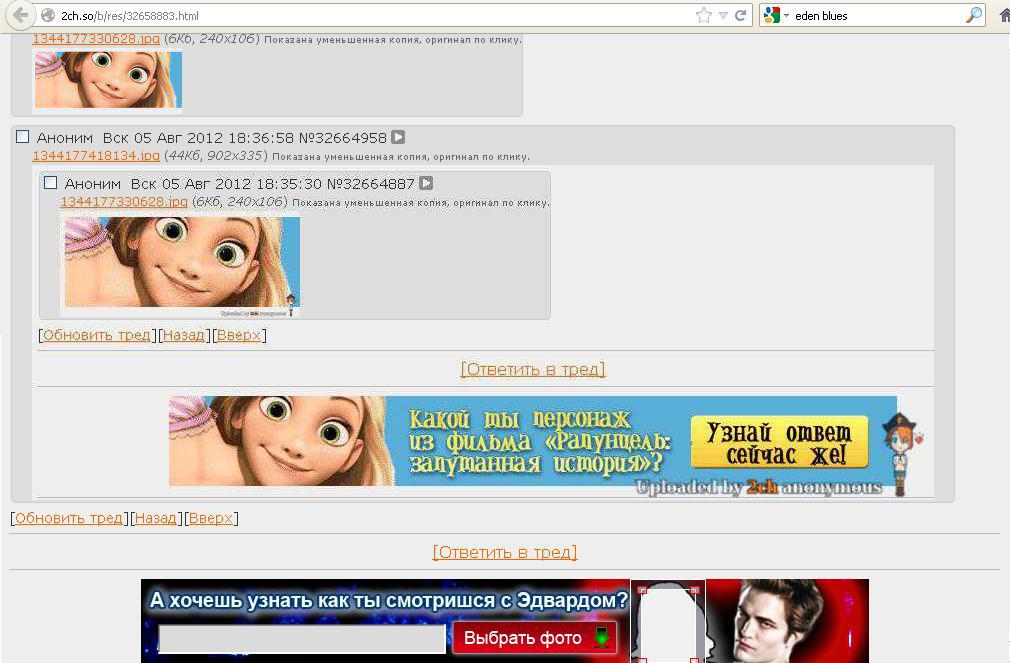Open Rapunzel thumbnail in post №32664887
Viewport: 1010px width, 663px height.
182,265
